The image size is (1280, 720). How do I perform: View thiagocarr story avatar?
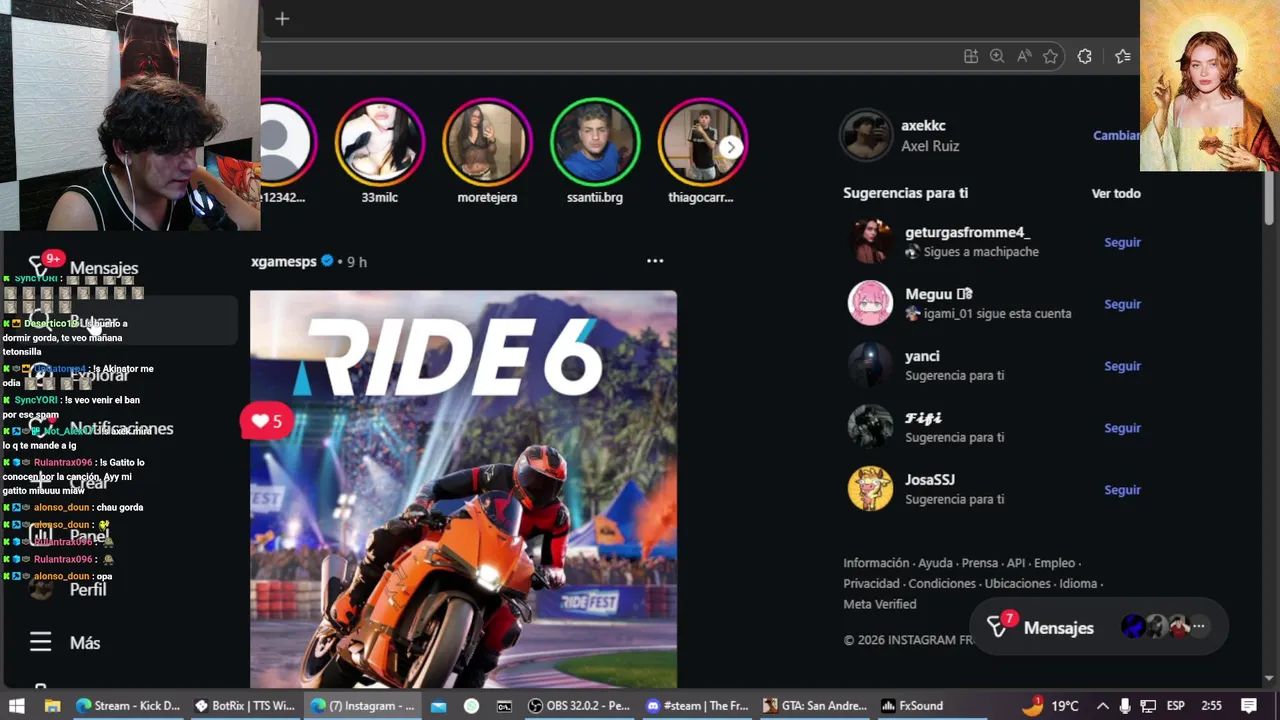(702, 142)
